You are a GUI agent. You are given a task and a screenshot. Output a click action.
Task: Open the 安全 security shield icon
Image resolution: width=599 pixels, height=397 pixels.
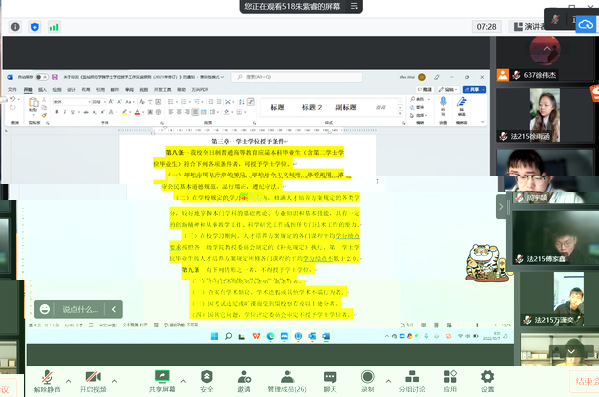tap(207, 381)
